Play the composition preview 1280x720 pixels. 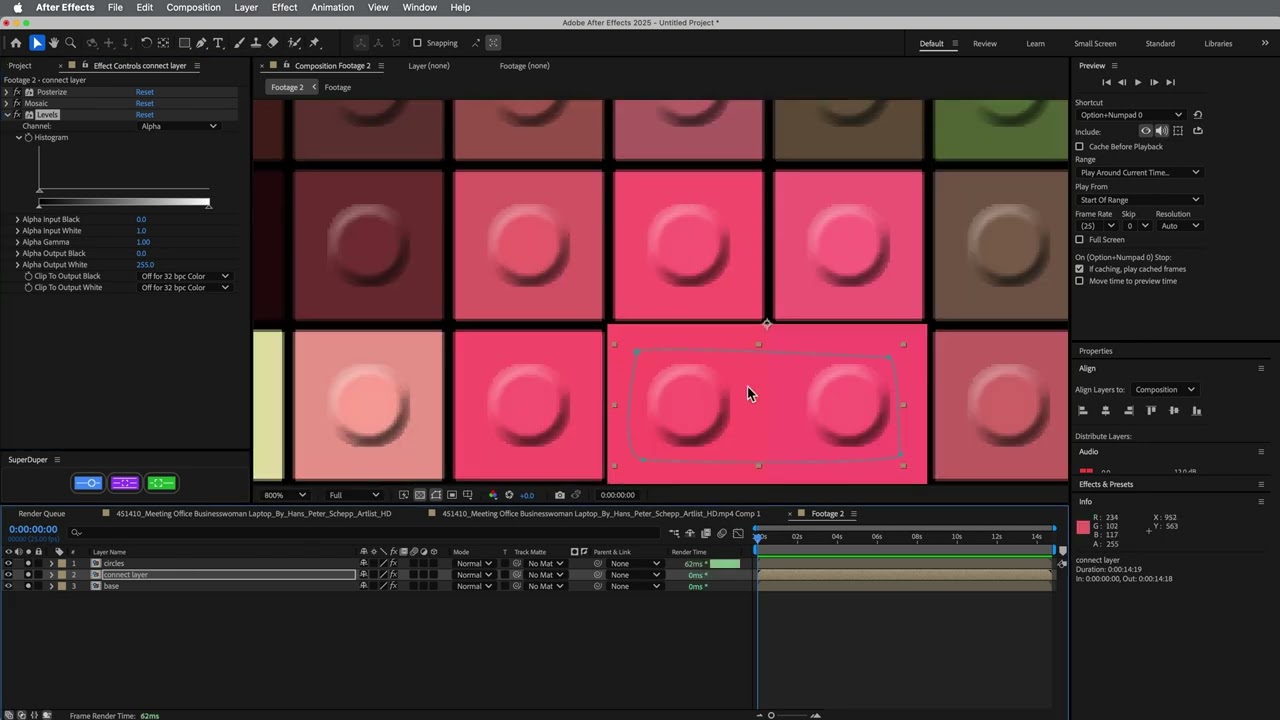click(x=1138, y=82)
